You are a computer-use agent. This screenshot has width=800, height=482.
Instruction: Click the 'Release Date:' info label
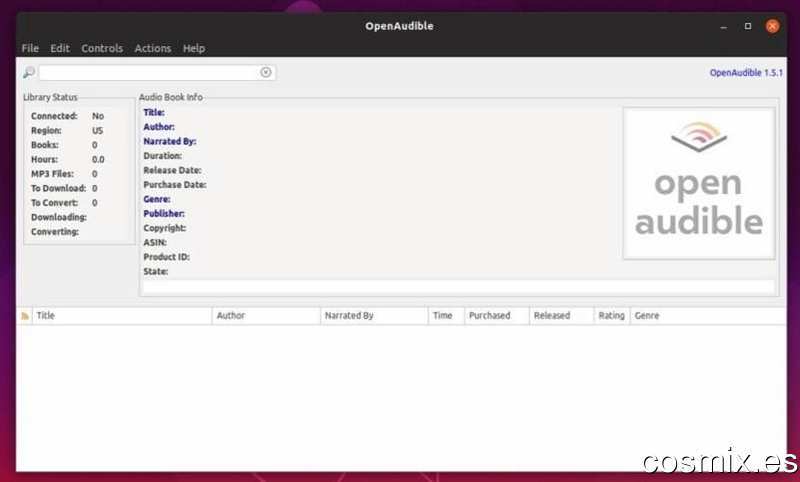pos(172,170)
